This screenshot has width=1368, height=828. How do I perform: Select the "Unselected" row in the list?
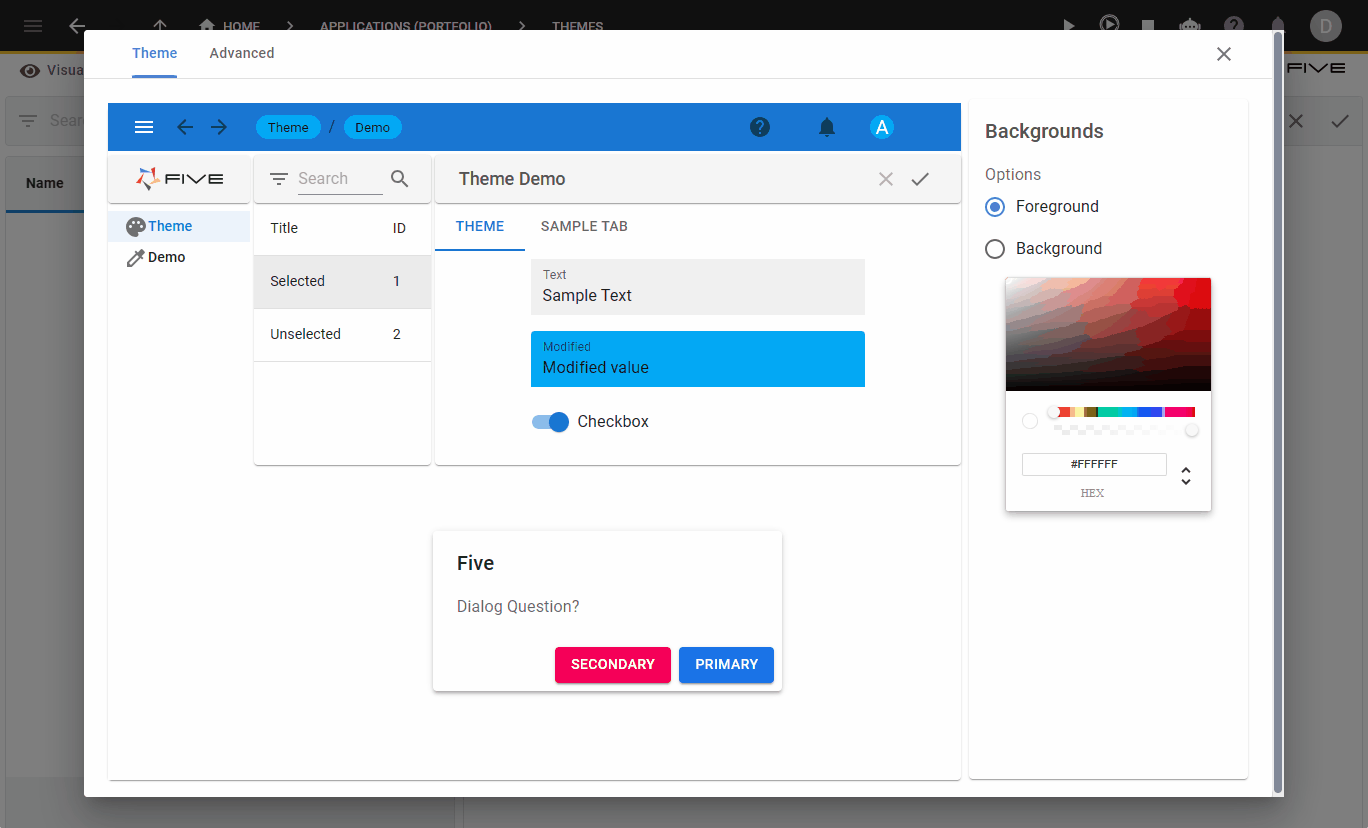tap(342, 335)
